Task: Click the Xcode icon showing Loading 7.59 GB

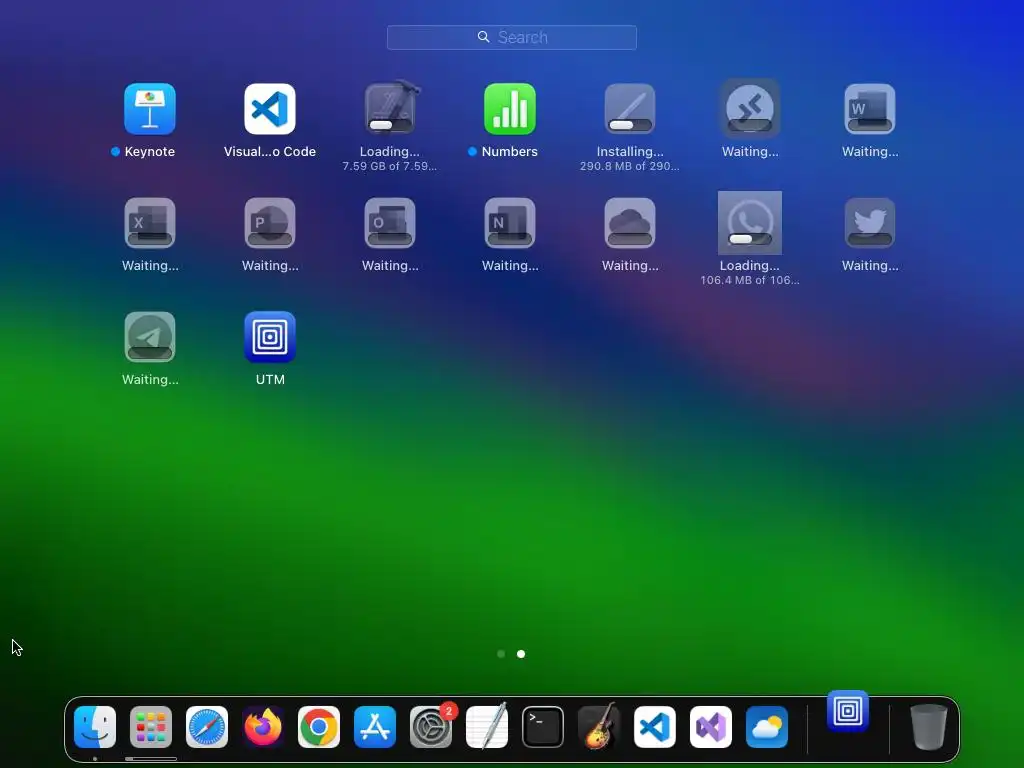Action: (x=390, y=108)
